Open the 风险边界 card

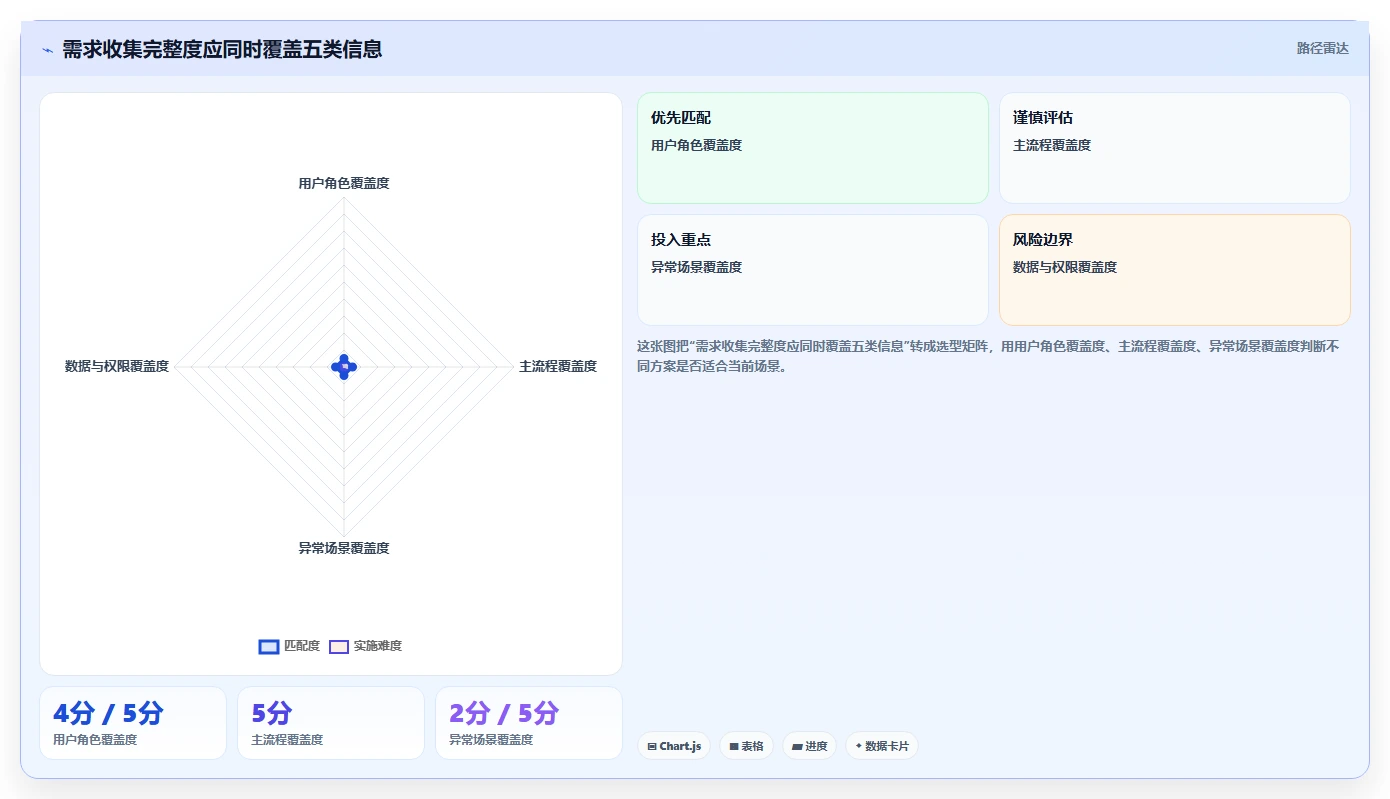1175,270
